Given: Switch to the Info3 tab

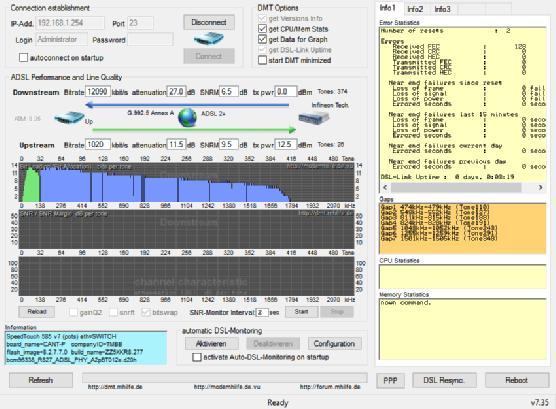Looking at the screenshot, I should click(x=443, y=9).
